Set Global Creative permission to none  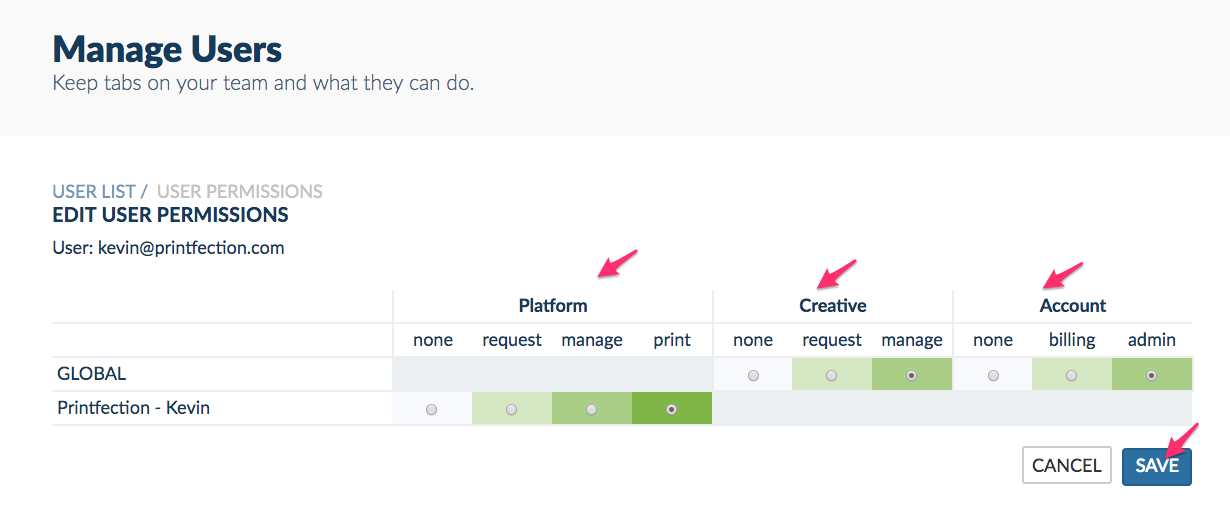point(753,375)
